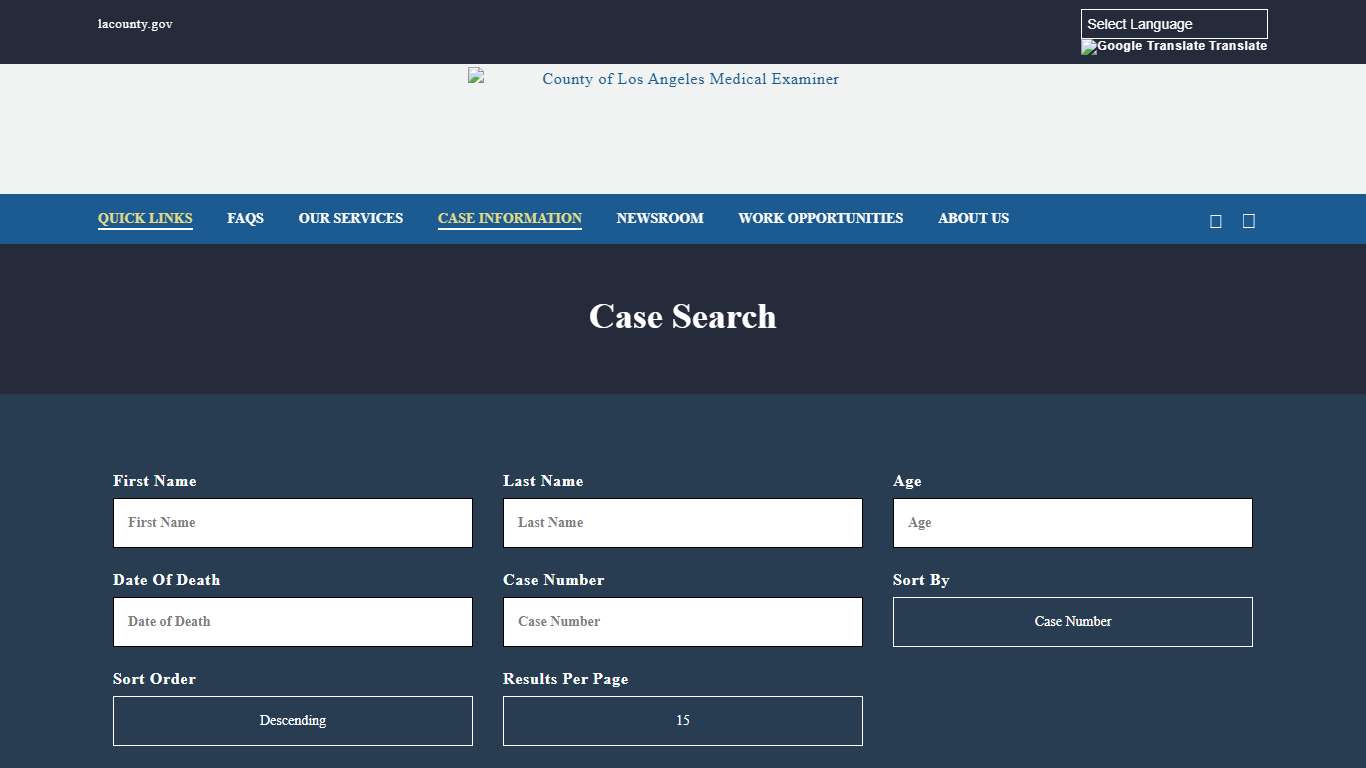Image resolution: width=1366 pixels, height=768 pixels.
Task: Navigate to the NEWSROOM section
Action: click(x=660, y=218)
